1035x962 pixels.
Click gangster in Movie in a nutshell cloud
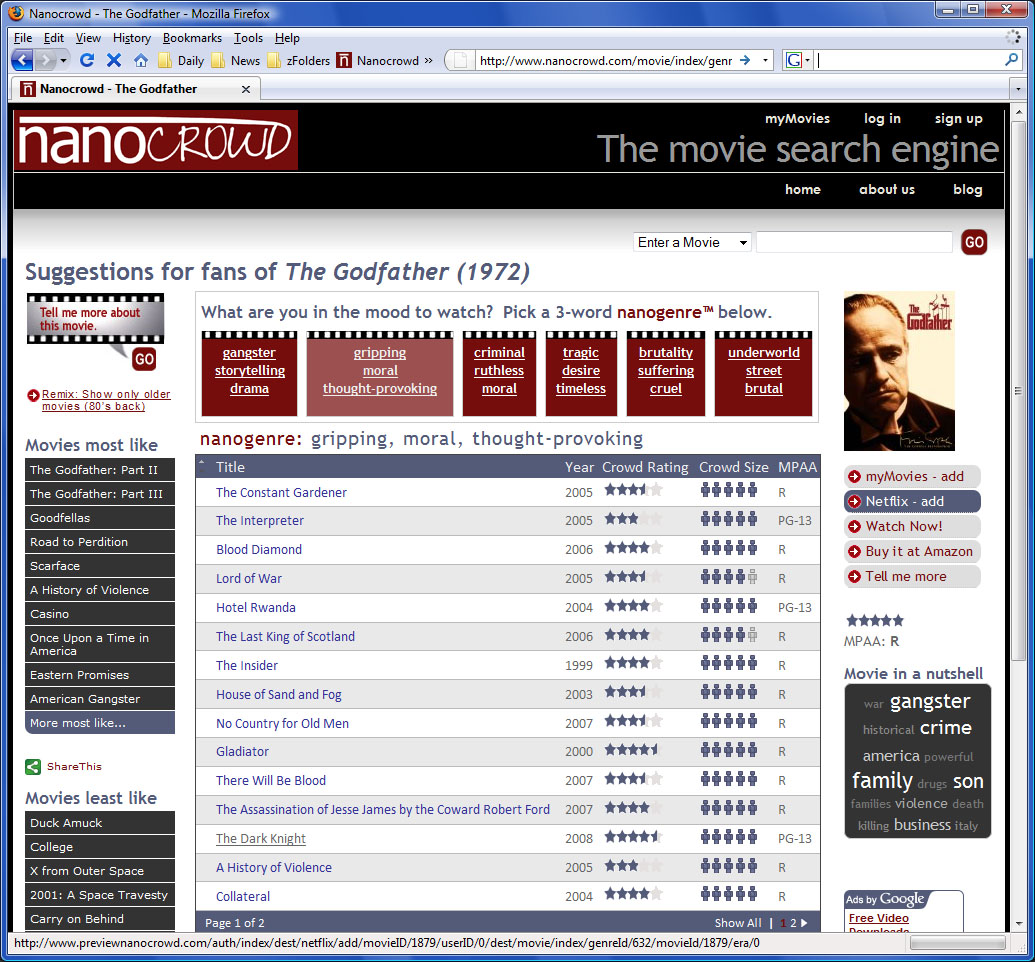(929, 701)
